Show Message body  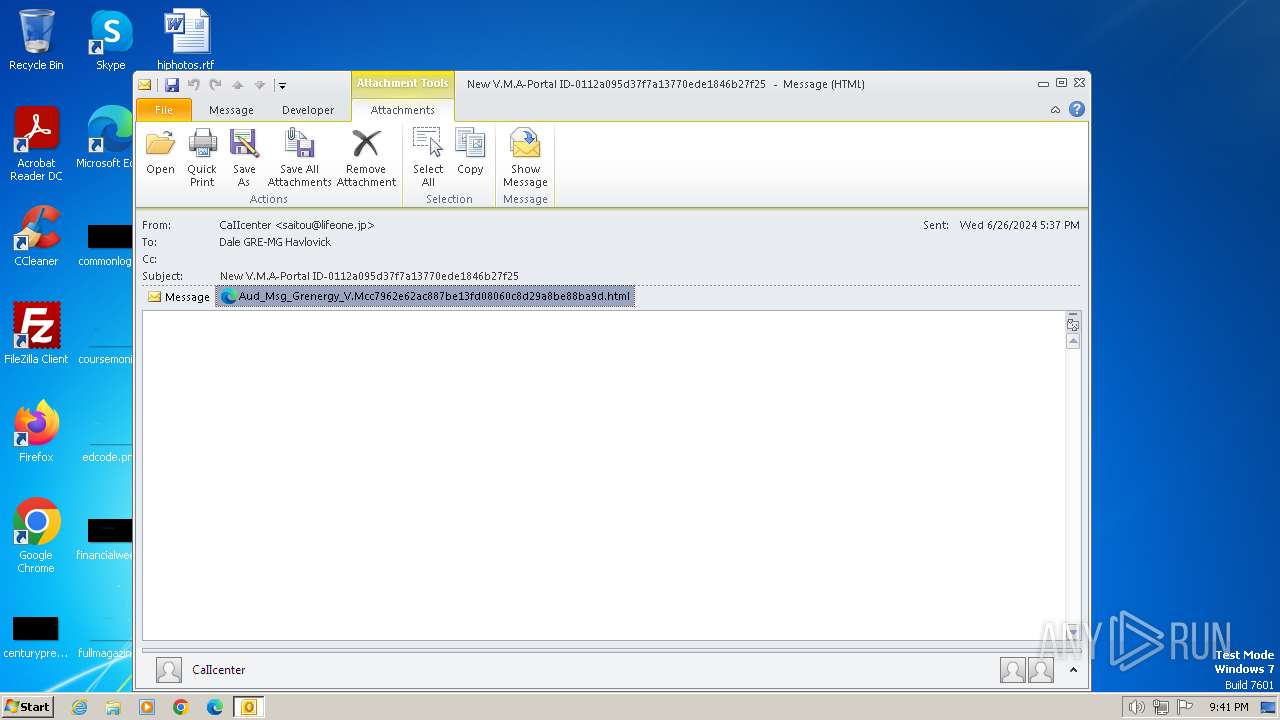[525, 158]
